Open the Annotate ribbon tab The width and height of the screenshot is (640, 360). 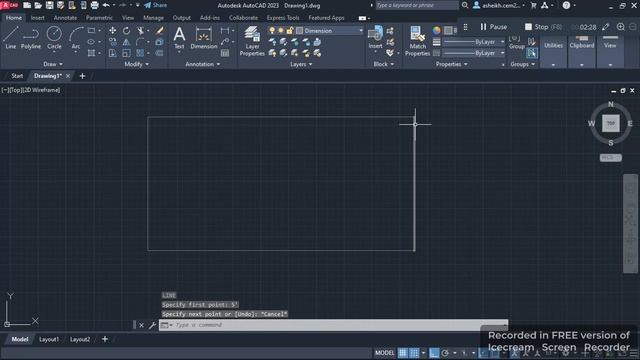65,18
